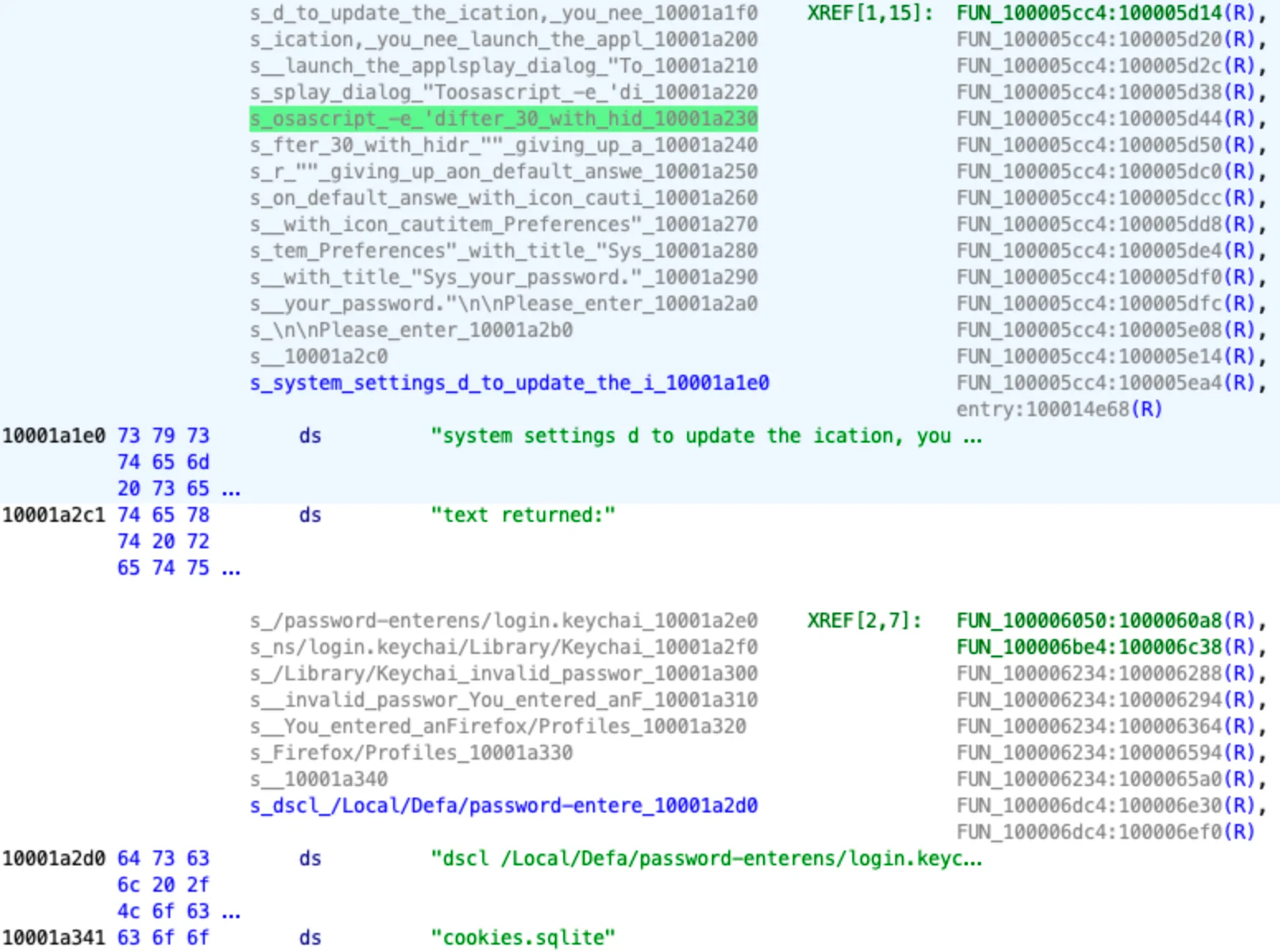Viewport: 1280px width, 952px height.
Task: Follow XREF FUN_100006234:1000065a0(R)
Action: click(x=1106, y=779)
